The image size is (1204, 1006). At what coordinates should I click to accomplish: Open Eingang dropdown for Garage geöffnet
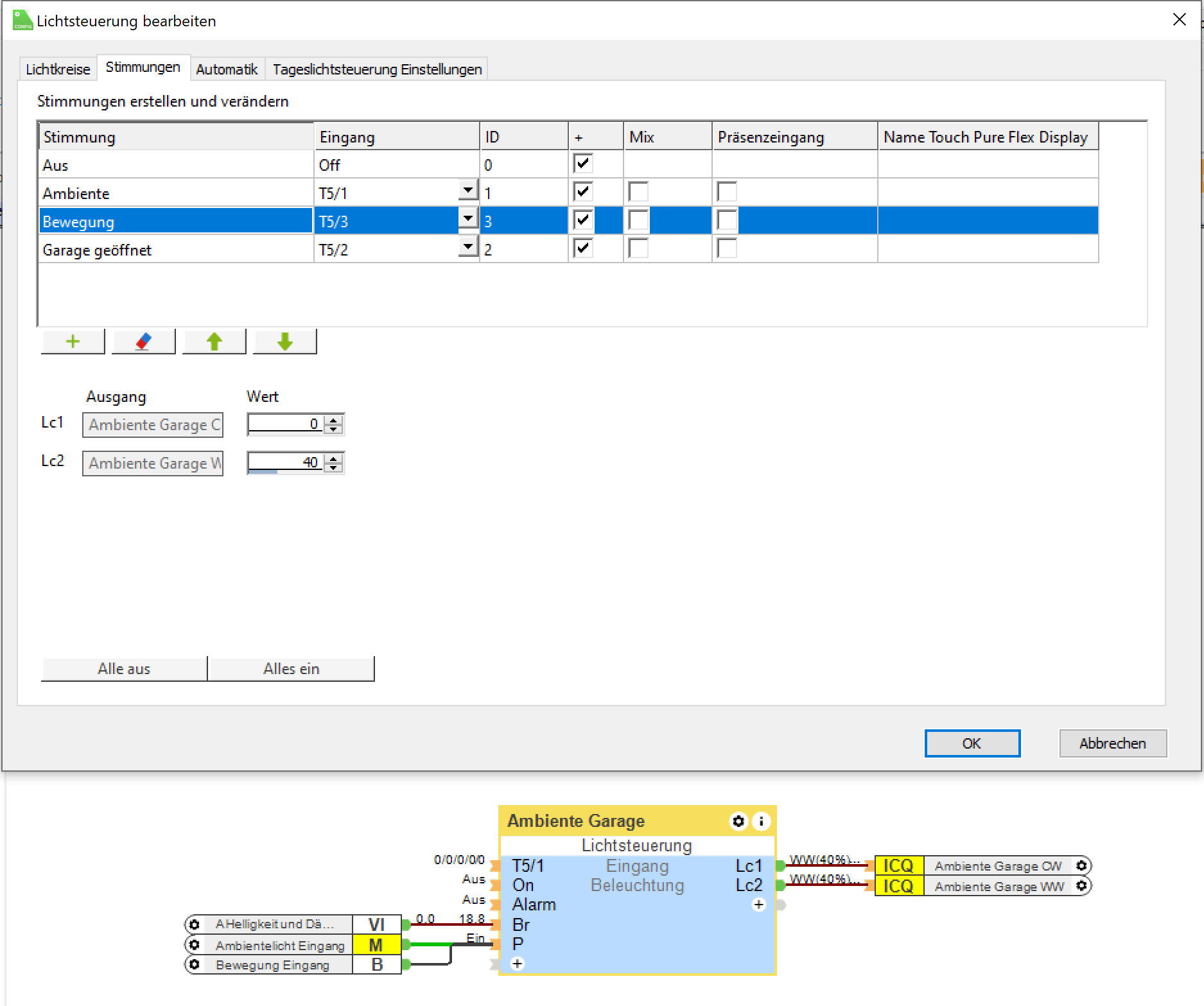click(468, 247)
